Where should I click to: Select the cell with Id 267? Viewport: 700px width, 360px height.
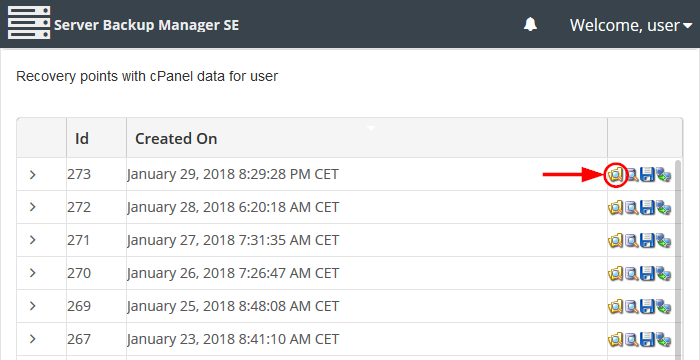click(x=96, y=339)
